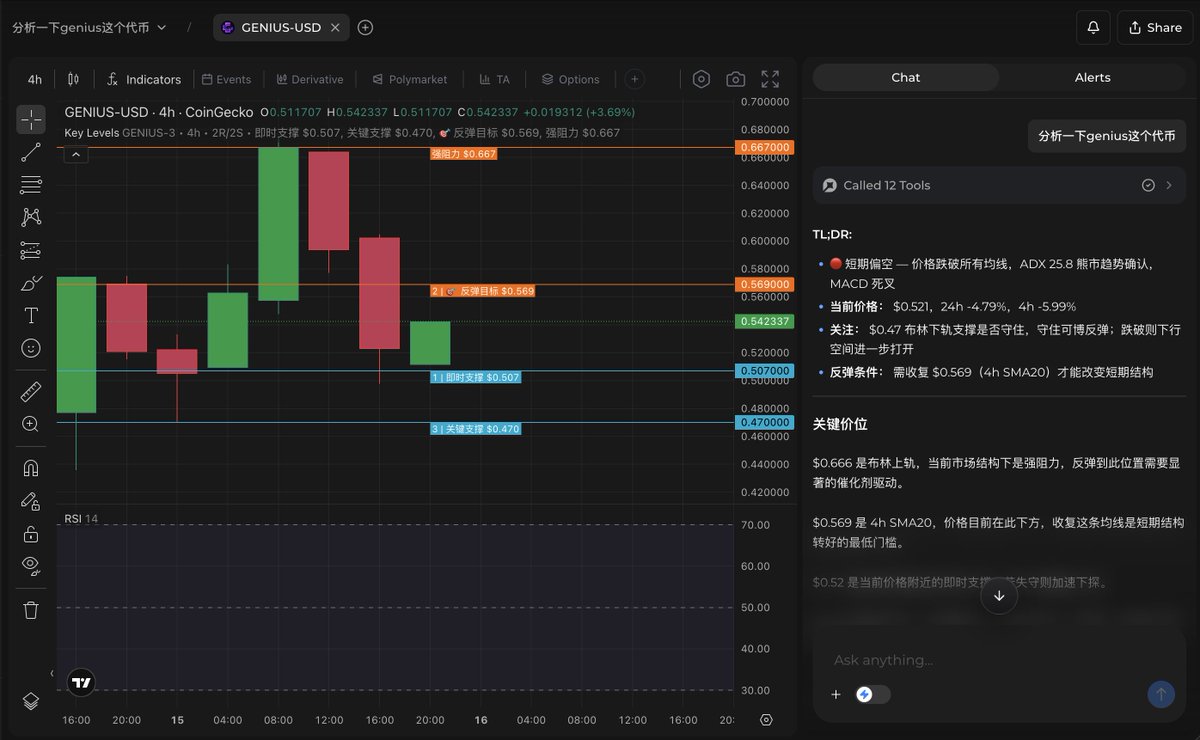Click the 0.667000 resistance price label

[x=764, y=147]
